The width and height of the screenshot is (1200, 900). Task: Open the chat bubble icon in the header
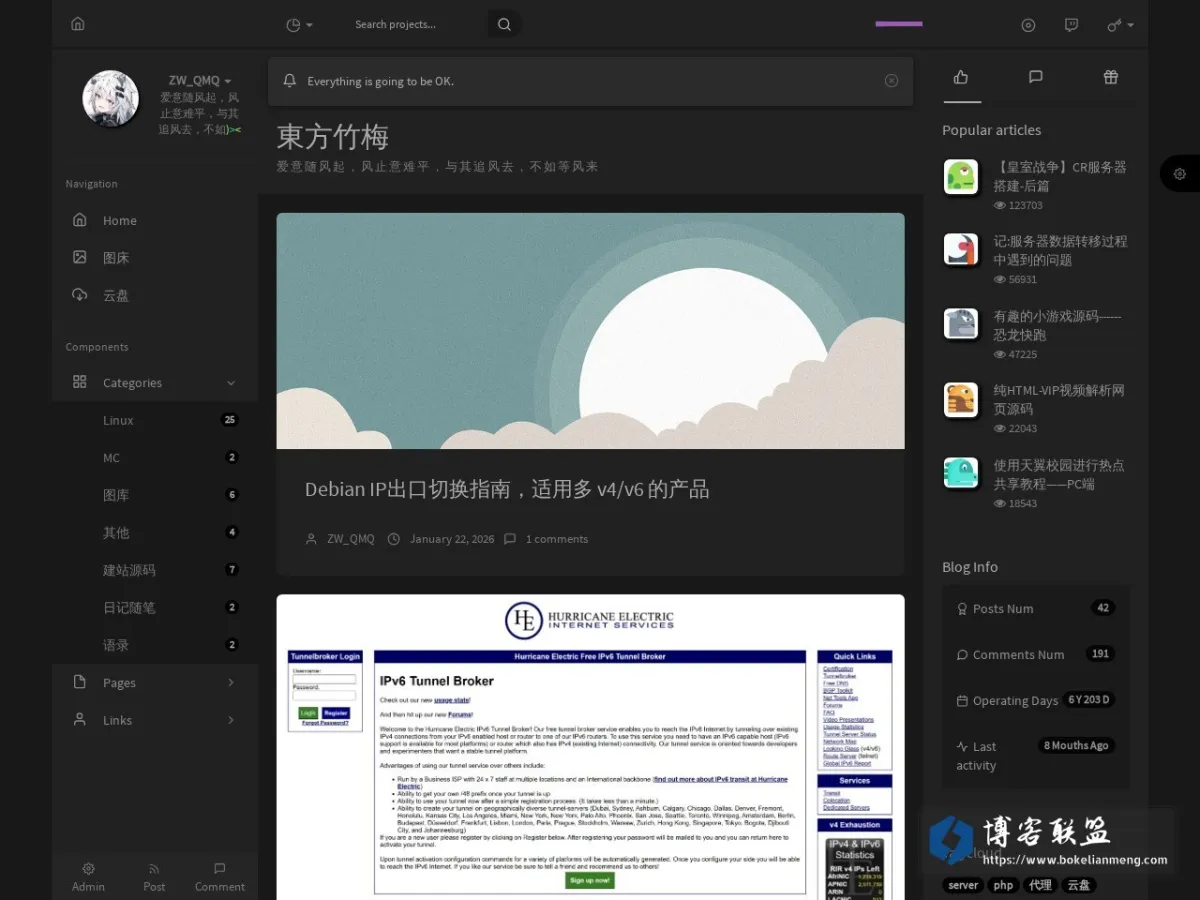pos(1071,25)
